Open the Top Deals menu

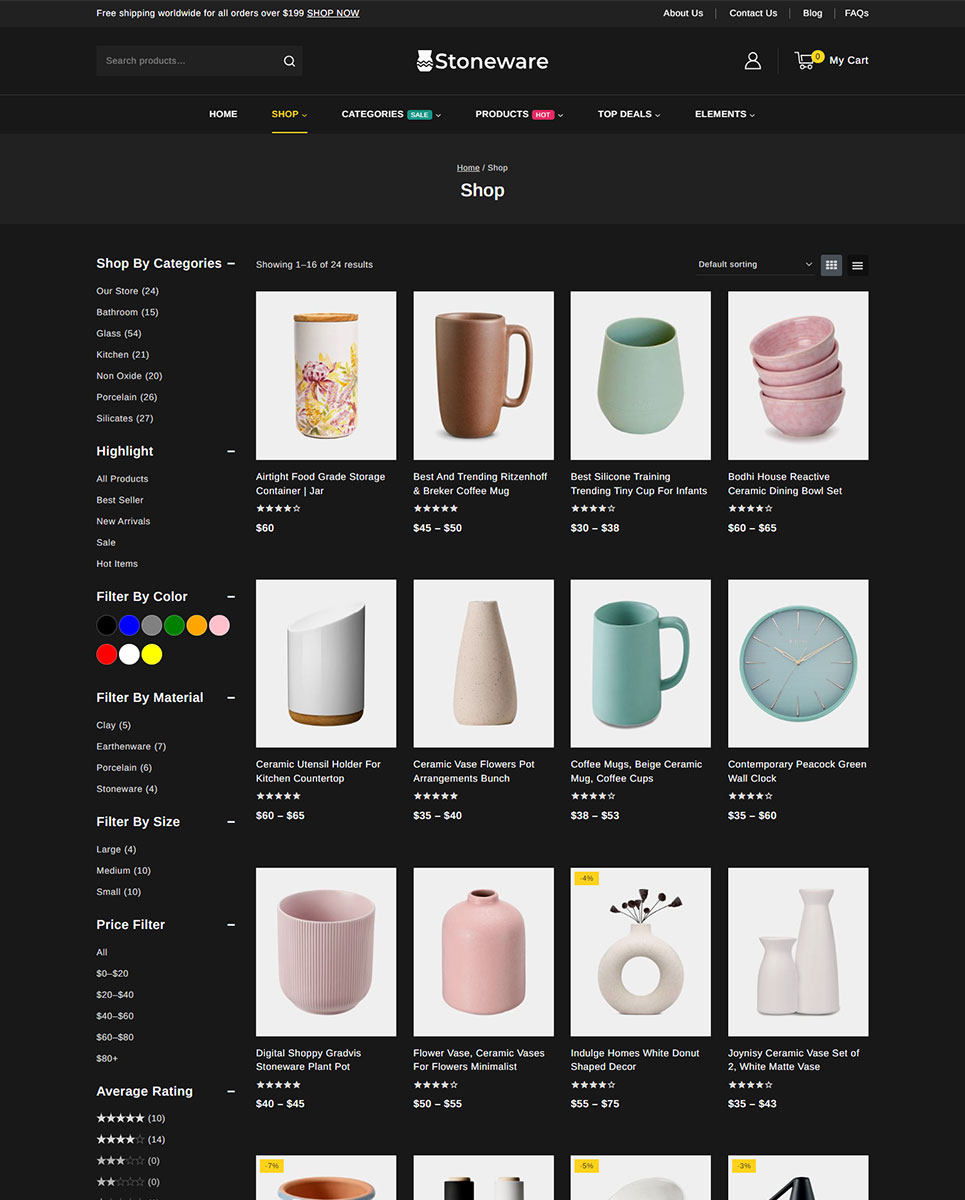[x=628, y=114]
